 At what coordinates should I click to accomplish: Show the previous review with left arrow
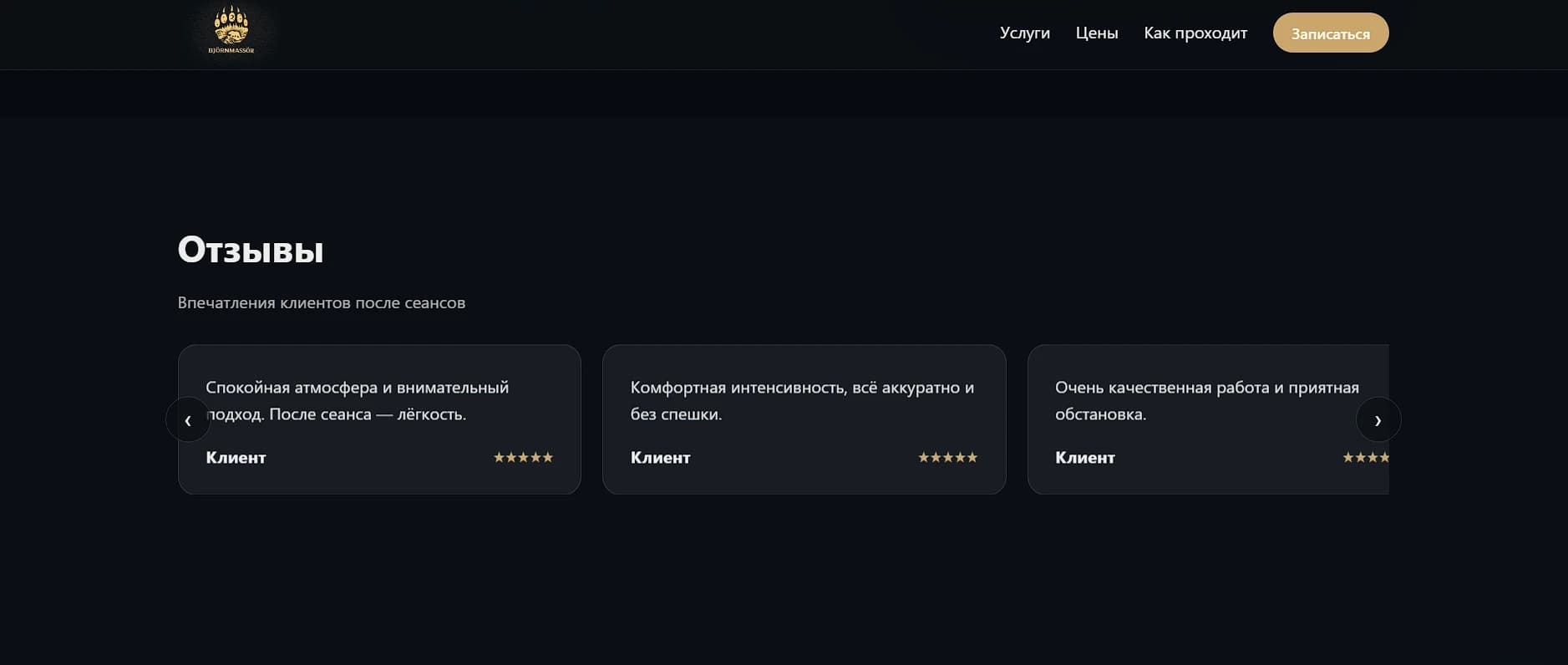point(188,419)
